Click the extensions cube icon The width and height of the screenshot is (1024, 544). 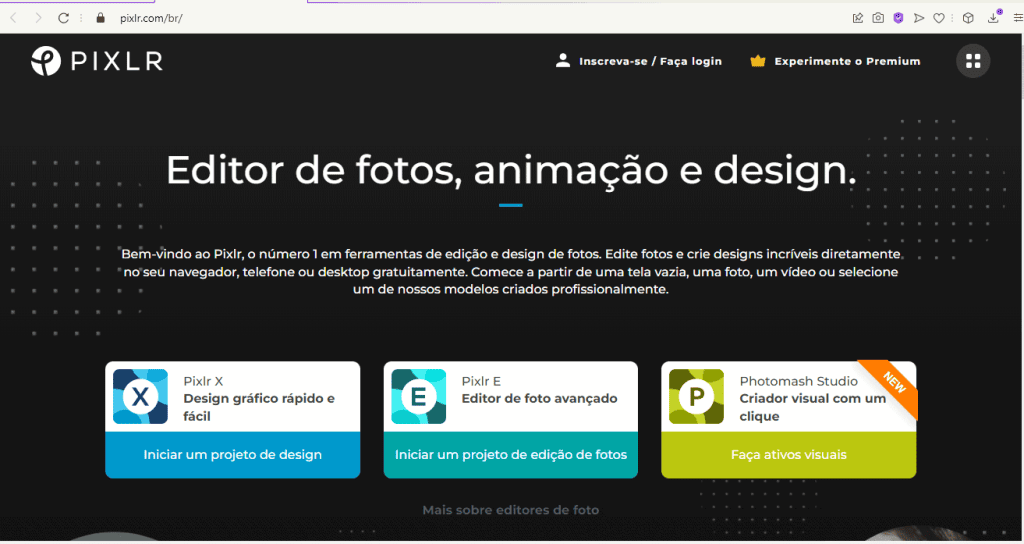[968, 18]
